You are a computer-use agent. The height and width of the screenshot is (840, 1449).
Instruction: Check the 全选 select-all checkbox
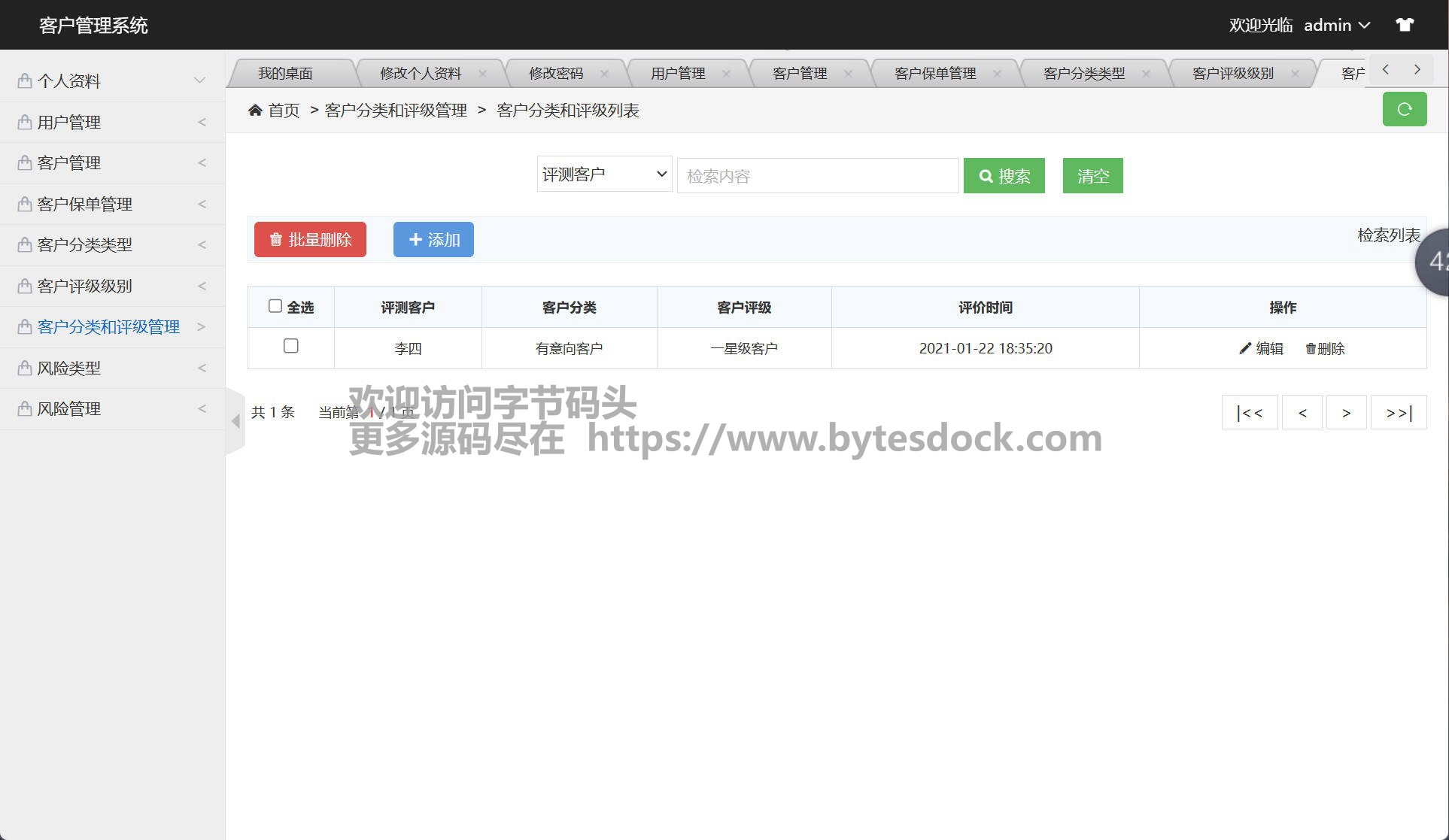[275, 306]
